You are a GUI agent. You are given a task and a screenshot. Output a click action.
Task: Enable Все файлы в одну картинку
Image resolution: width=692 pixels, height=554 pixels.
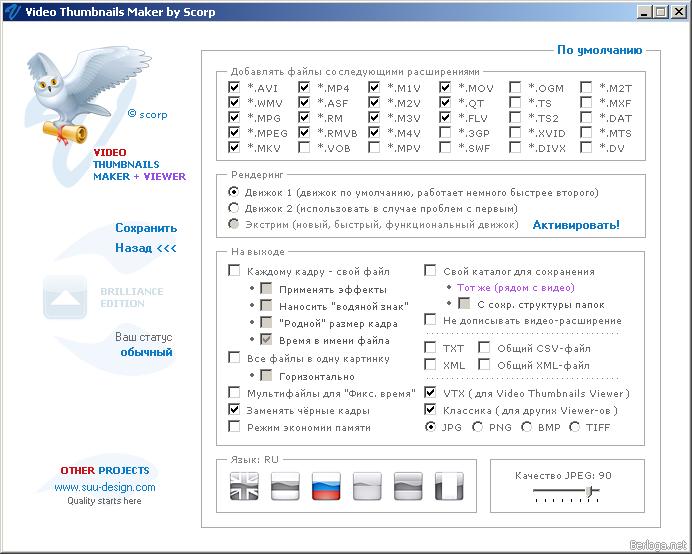click(x=234, y=357)
